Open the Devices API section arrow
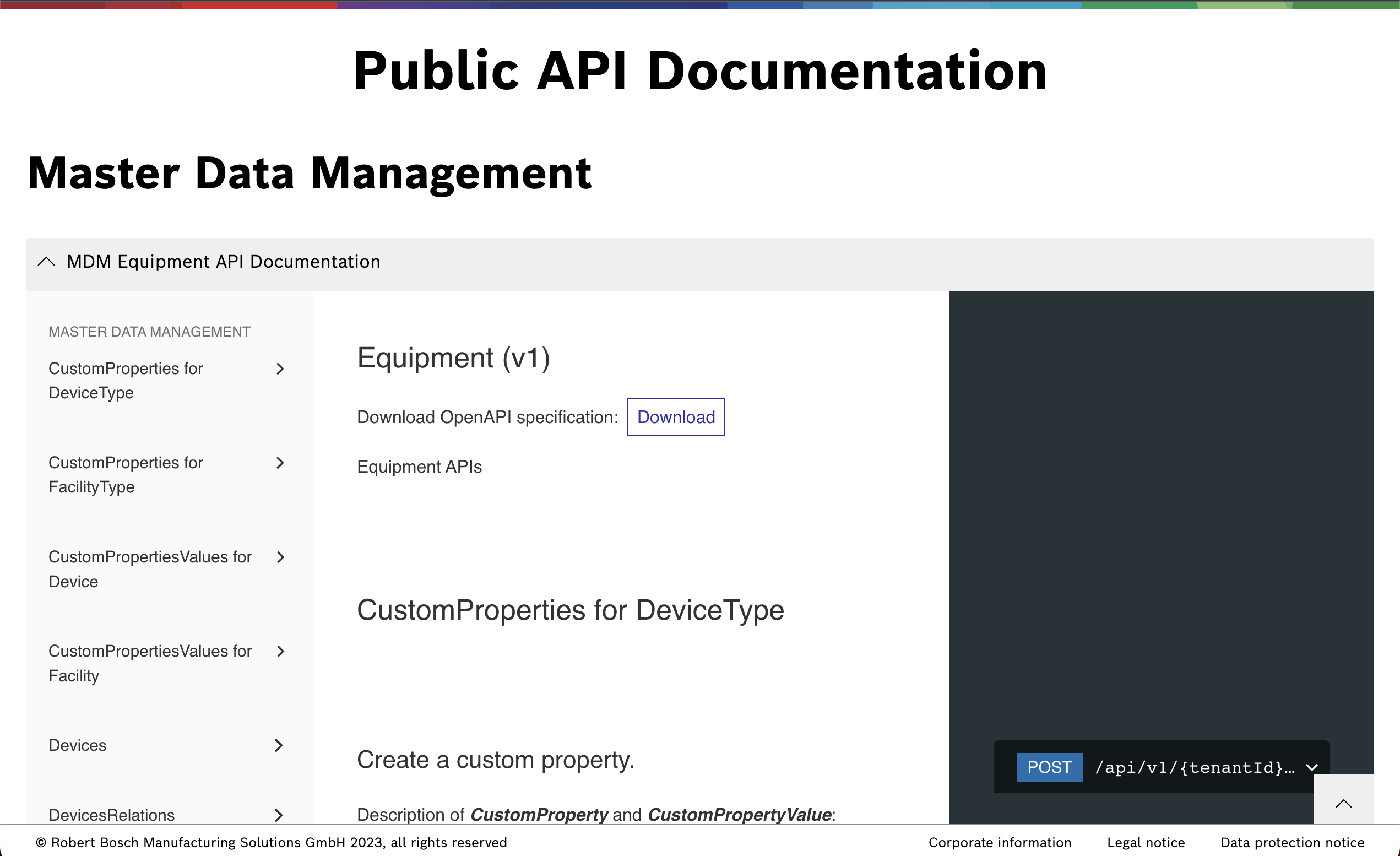Image resolution: width=1400 pixels, height=856 pixels. pyautogui.click(x=279, y=745)
